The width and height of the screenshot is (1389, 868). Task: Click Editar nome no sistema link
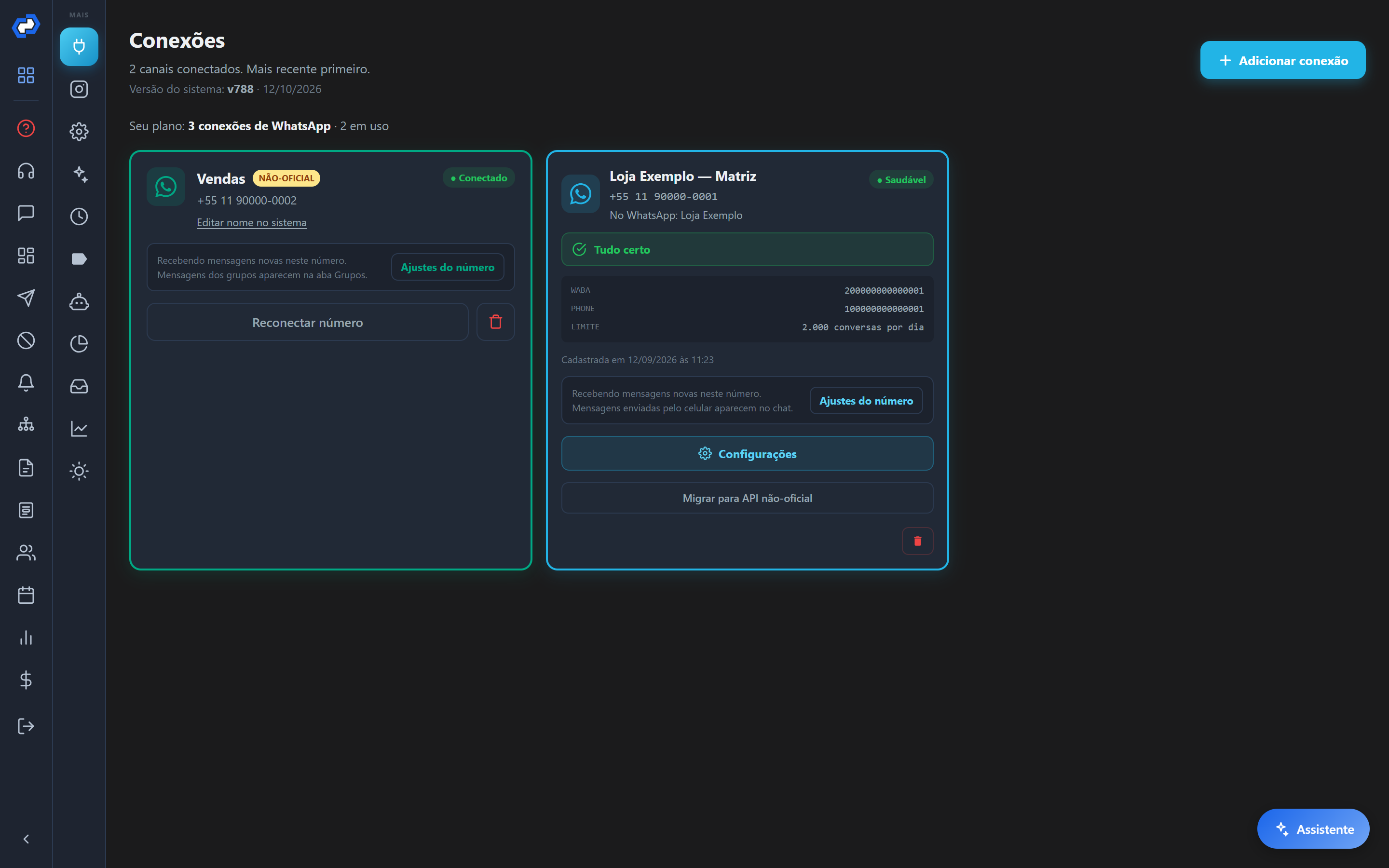(x=251, y=223)
